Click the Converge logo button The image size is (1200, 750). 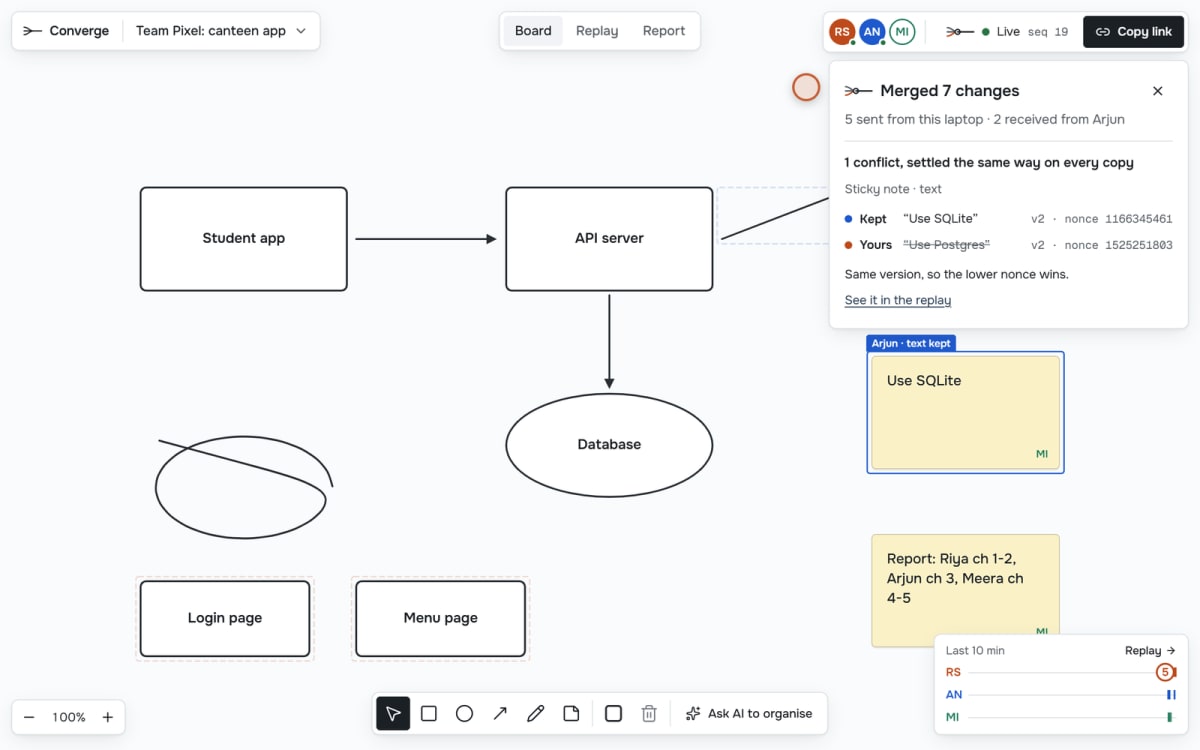point(66,31)
